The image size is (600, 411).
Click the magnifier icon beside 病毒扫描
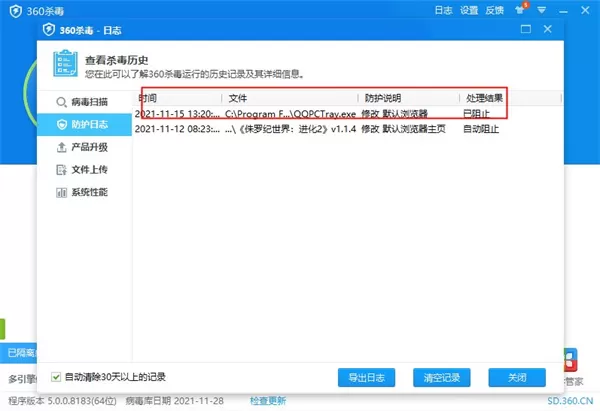61,102
